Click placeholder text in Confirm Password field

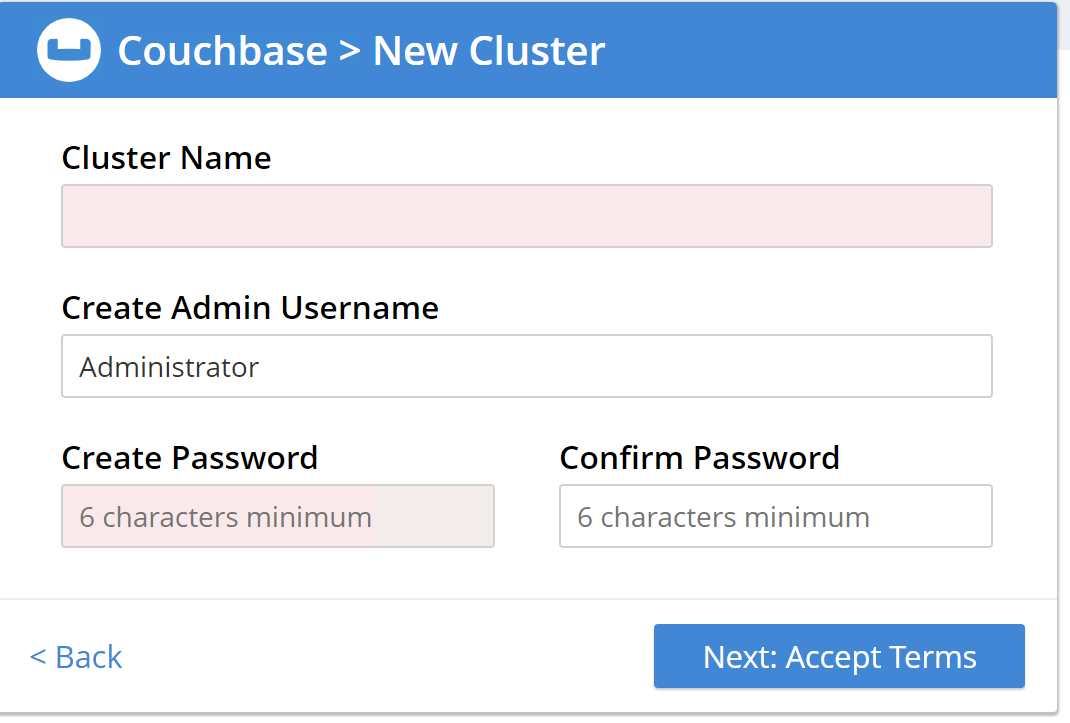click(723, 517)
